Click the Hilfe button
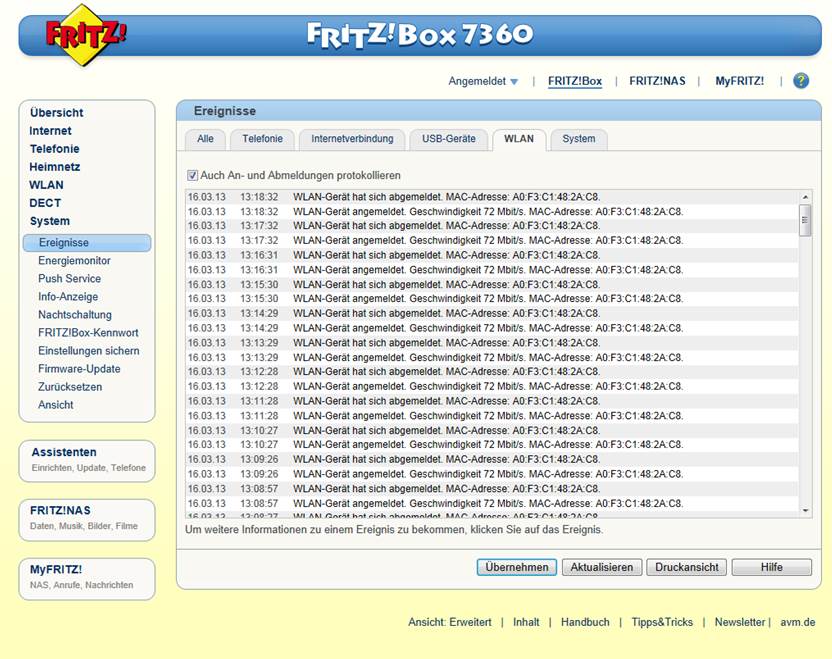This screenshot has height=659, width=832. [772, 567]
